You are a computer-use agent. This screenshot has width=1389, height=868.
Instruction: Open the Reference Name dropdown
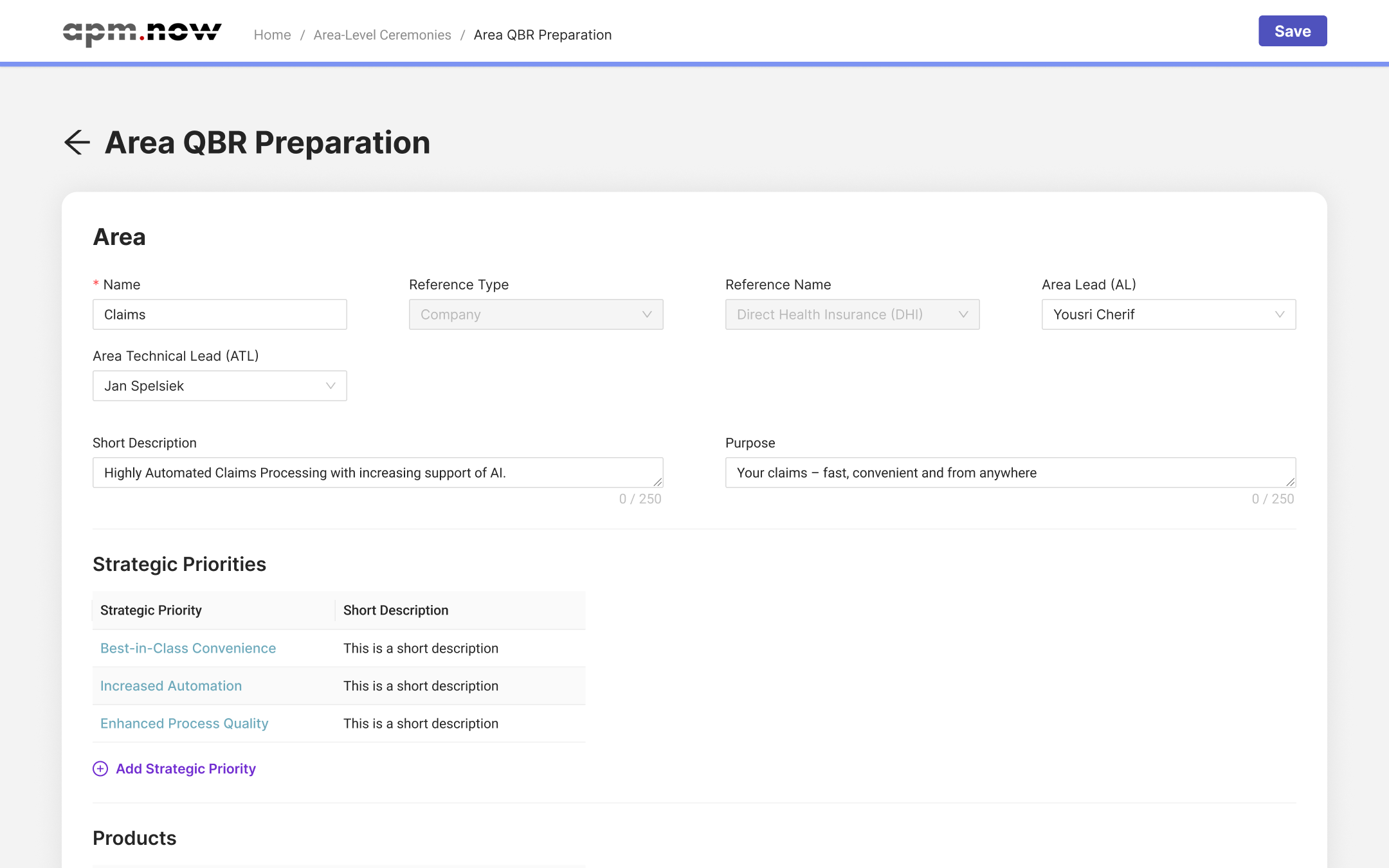[852, 314]
